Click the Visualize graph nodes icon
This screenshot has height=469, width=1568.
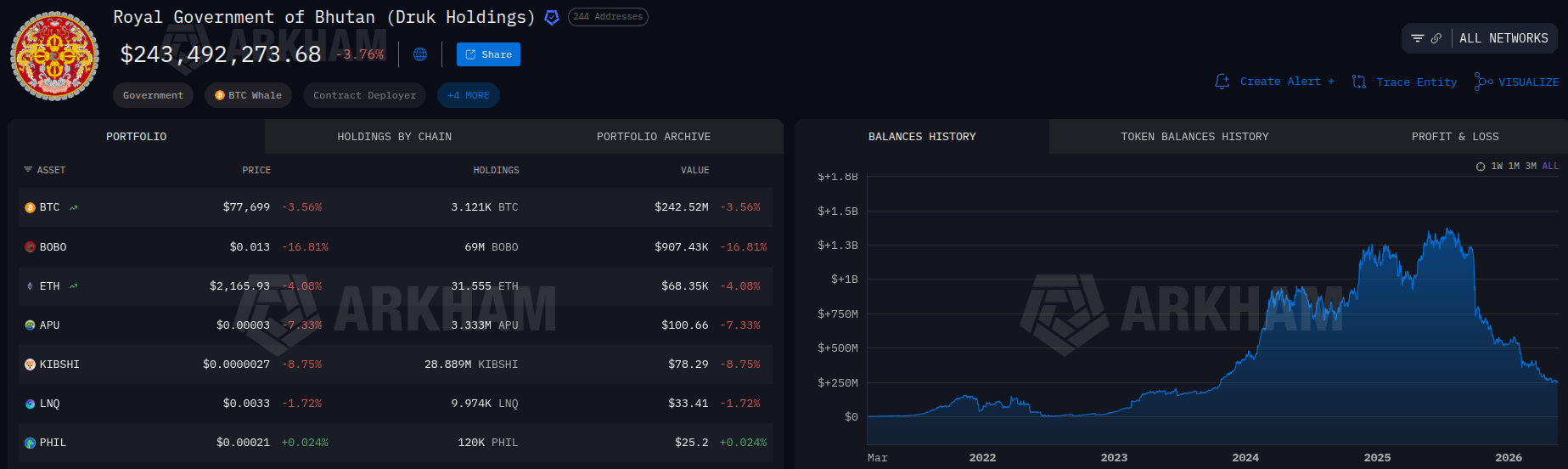click(1483, 82)
